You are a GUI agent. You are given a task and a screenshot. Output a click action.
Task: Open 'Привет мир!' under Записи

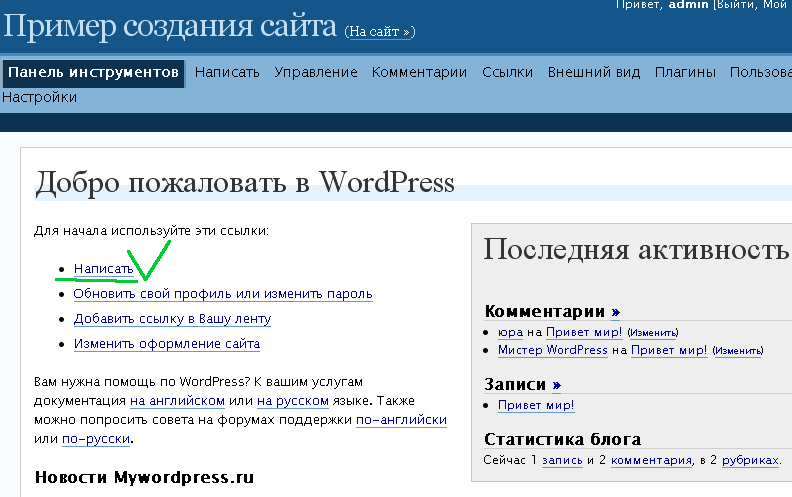click(x=536, y=405)
